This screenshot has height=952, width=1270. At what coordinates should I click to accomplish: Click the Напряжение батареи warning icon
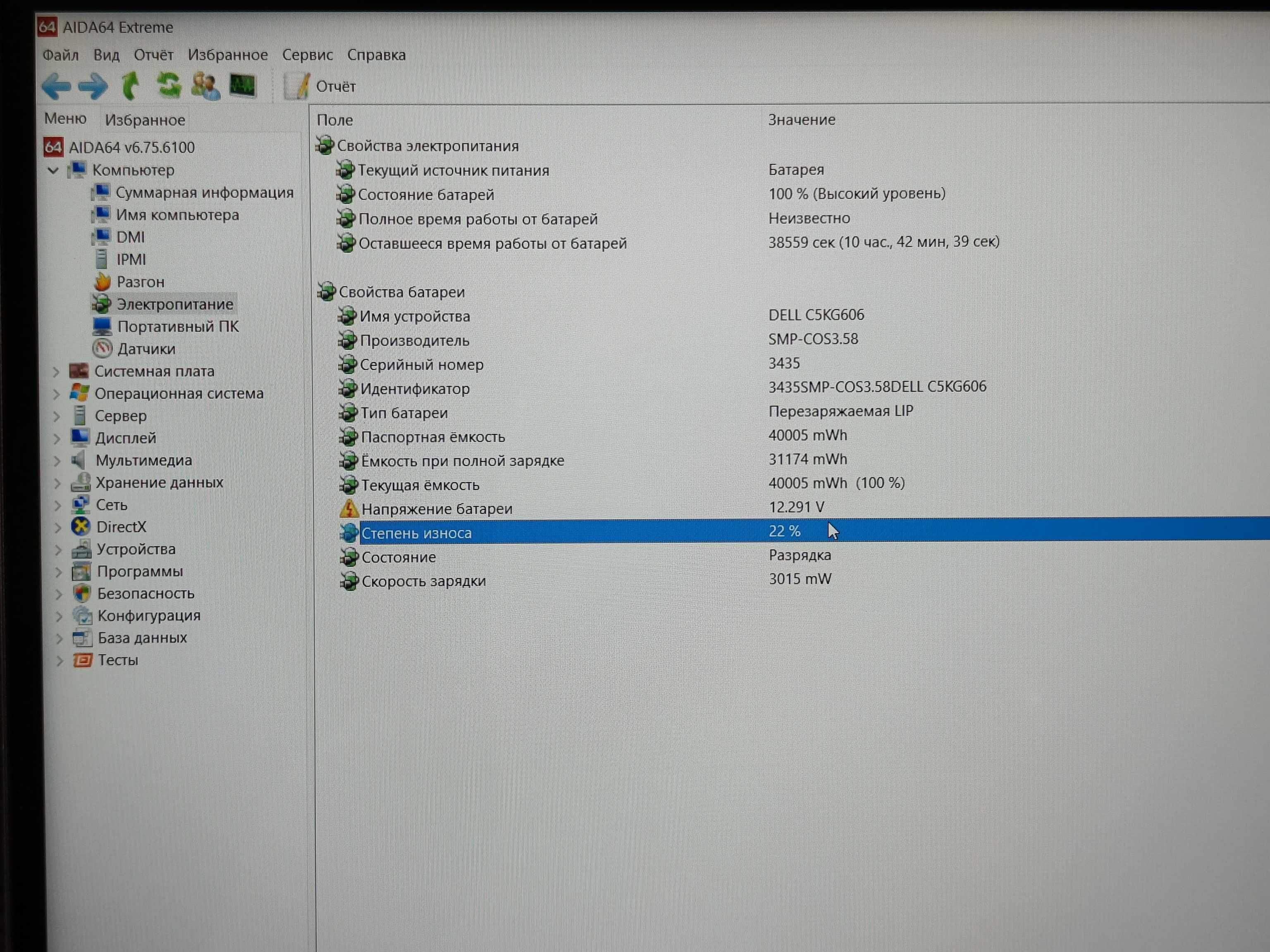[x=349, y=508]
